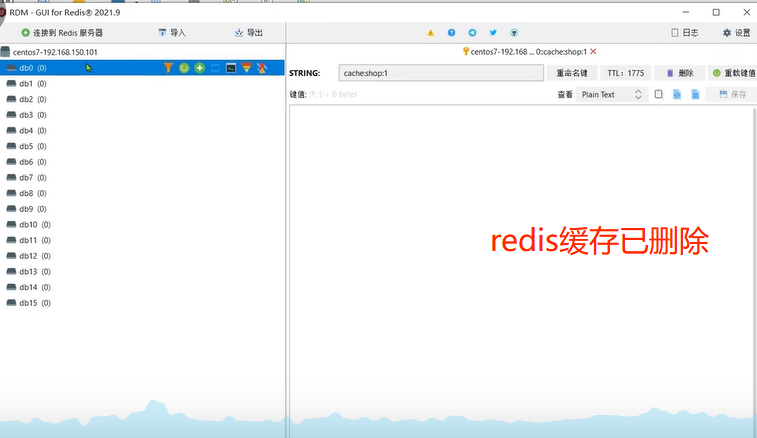Open database db9
This screenshot has height=438, width=757.
33,209
